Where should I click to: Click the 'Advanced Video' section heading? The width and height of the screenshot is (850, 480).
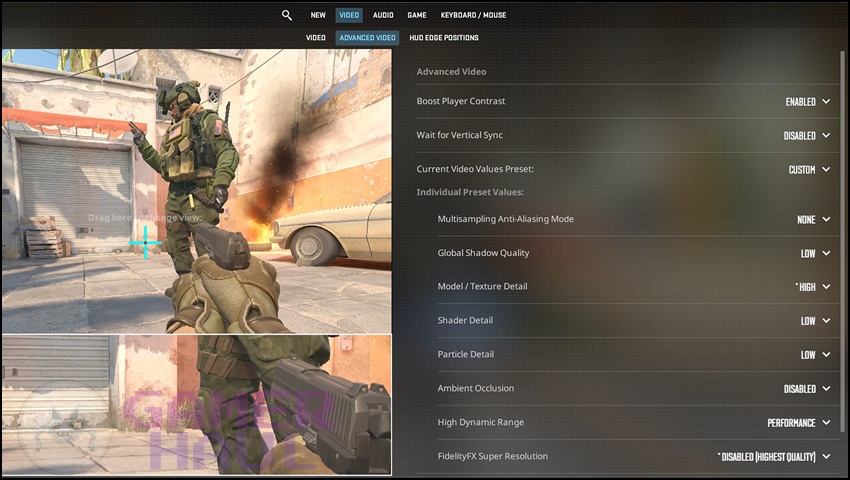click(x=451, y=72)
